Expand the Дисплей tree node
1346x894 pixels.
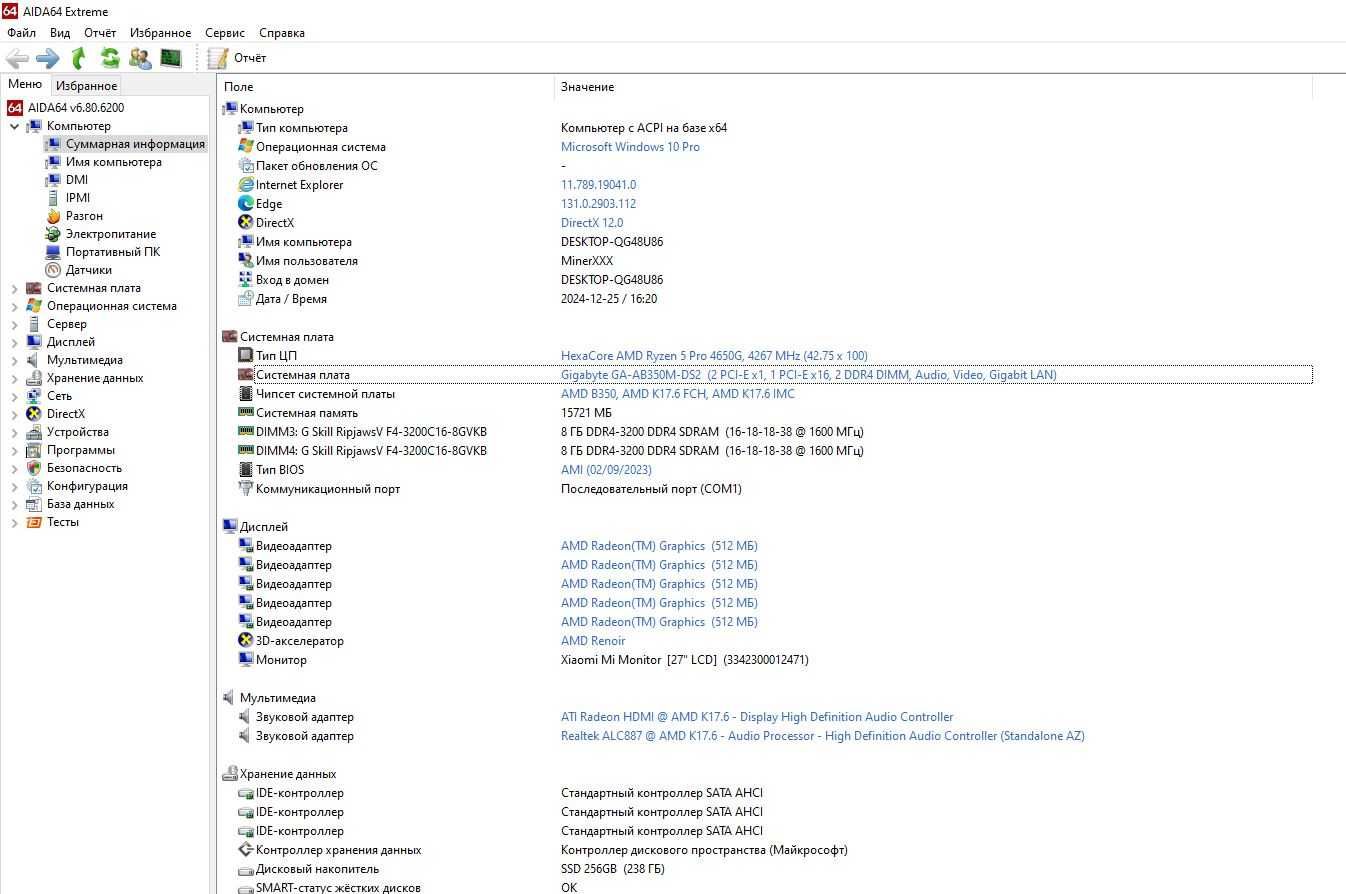[x=14, y=342]
